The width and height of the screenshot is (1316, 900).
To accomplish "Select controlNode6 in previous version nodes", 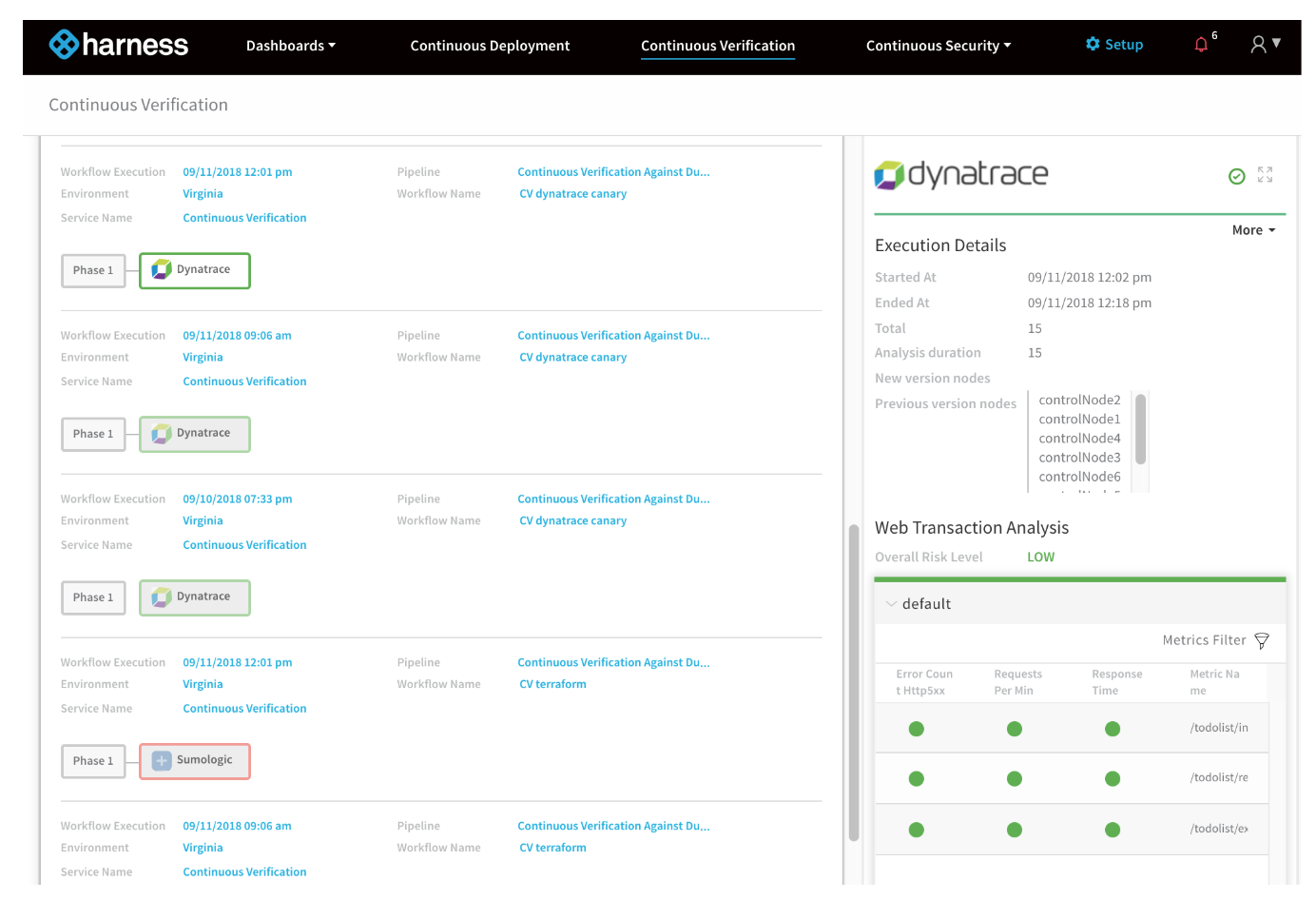I will (1079, 477).
